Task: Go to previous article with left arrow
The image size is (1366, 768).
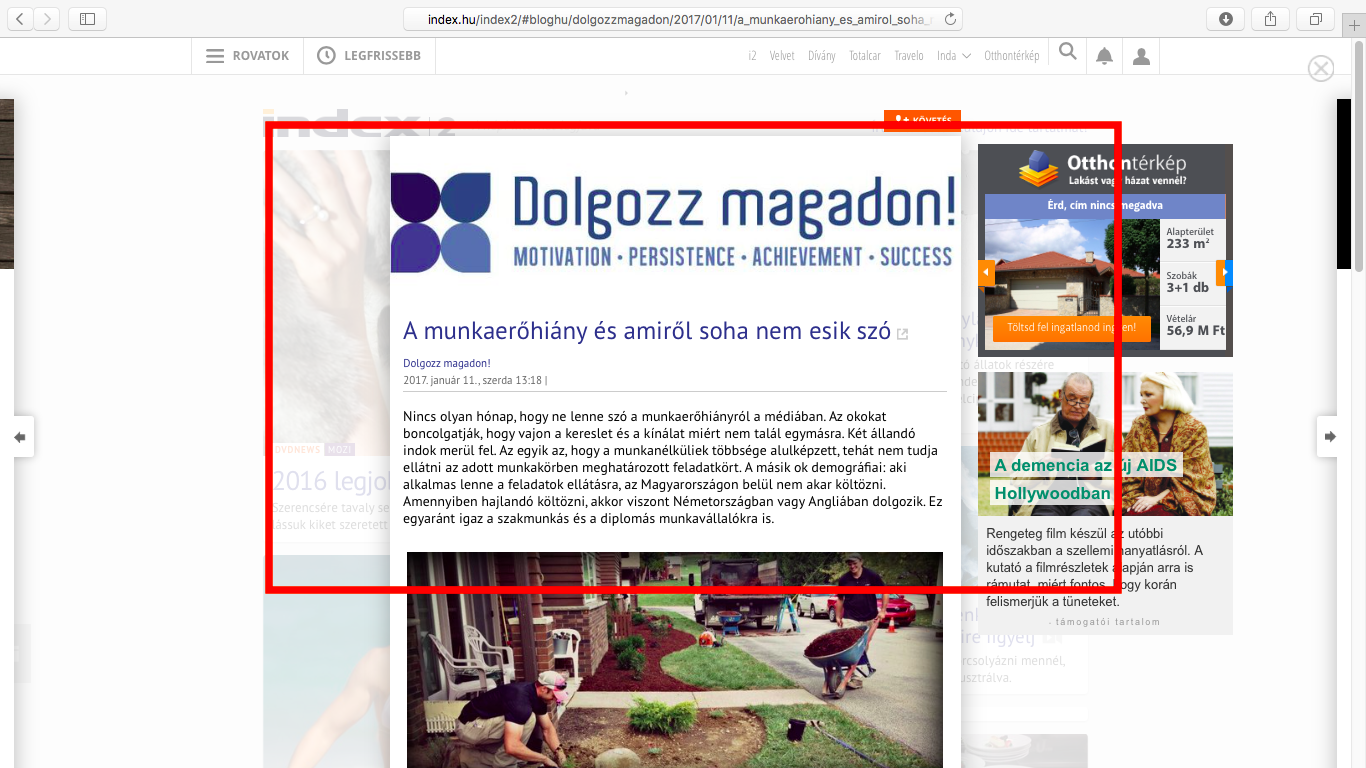Action: pyautogui.click(x=19, y=437)
